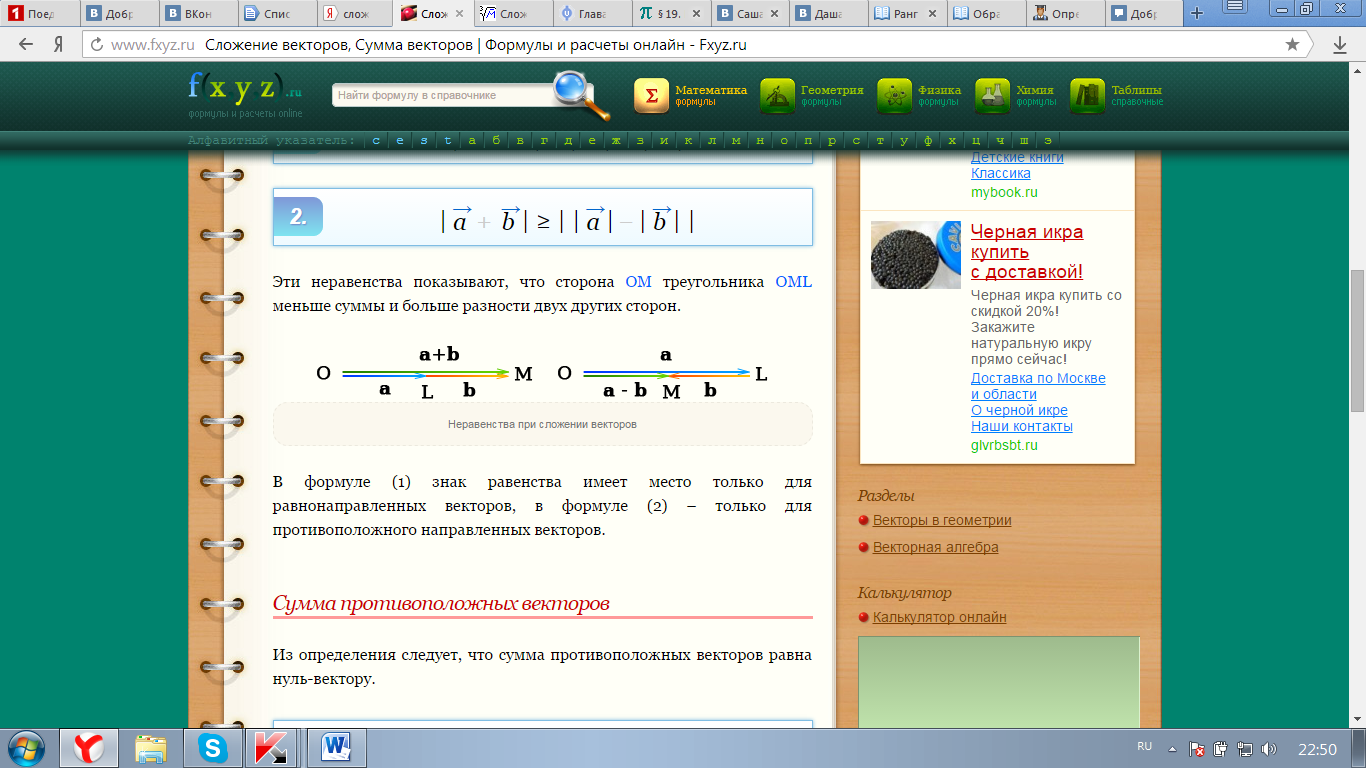The image size is (1366, 768).
Task: Switch to the § 19. browser tab
Action: 673,14
